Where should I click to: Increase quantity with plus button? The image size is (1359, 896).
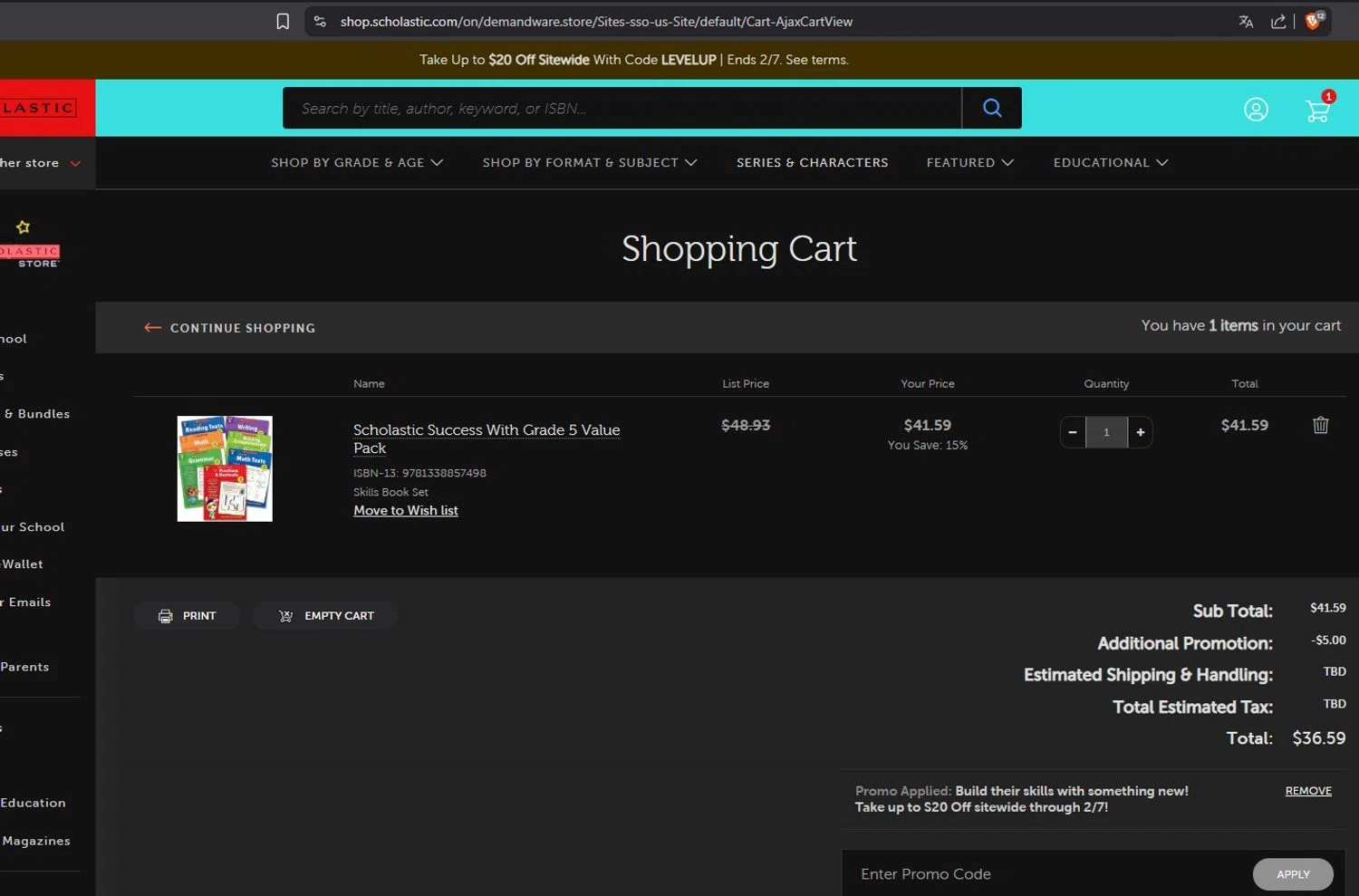[x=1141, y=432]
